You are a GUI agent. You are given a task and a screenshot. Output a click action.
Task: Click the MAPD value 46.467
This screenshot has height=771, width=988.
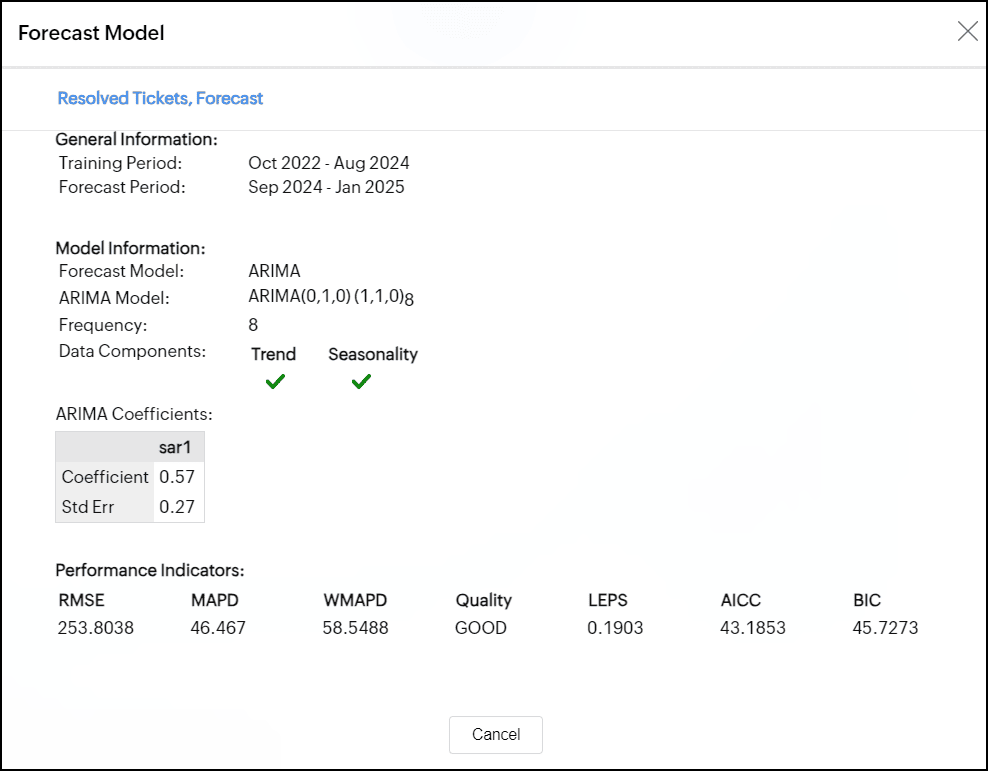tap(218, 628)
